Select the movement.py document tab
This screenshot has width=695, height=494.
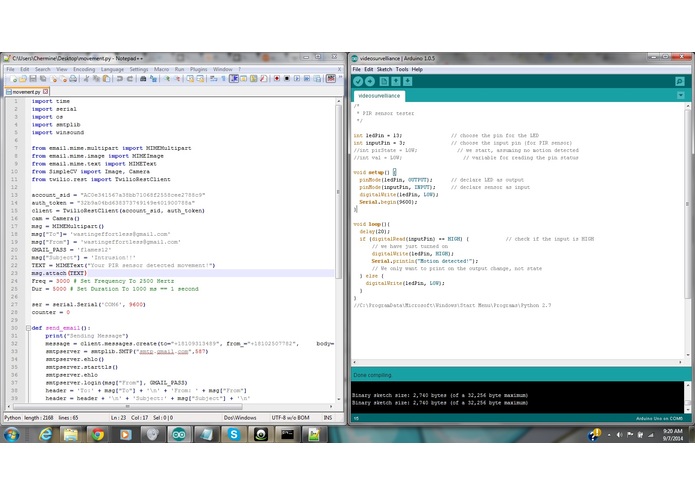pos(27,92)
